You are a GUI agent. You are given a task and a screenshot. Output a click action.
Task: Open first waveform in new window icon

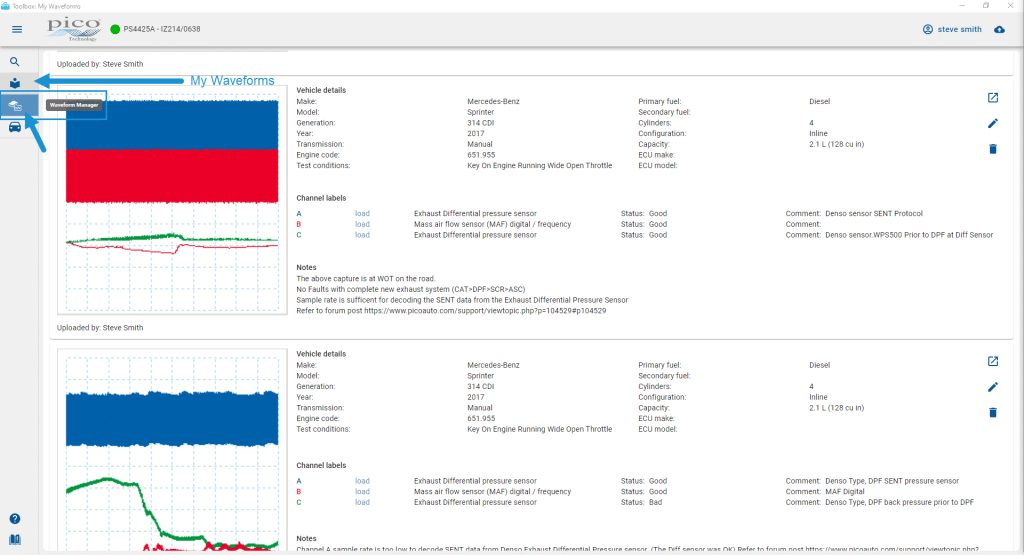[993, 98]
